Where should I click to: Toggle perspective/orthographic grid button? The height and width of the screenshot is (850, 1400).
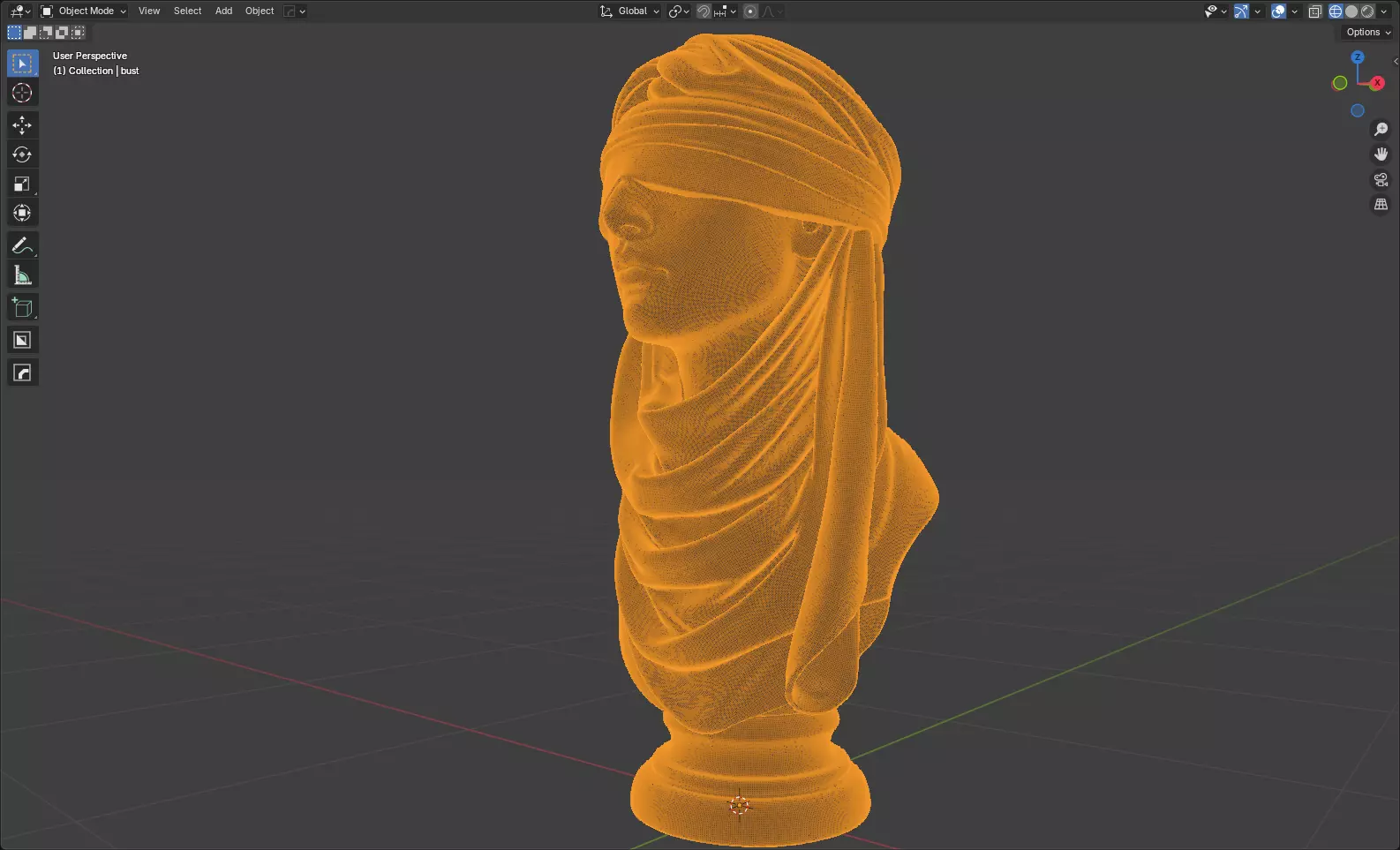(1381, 204)
